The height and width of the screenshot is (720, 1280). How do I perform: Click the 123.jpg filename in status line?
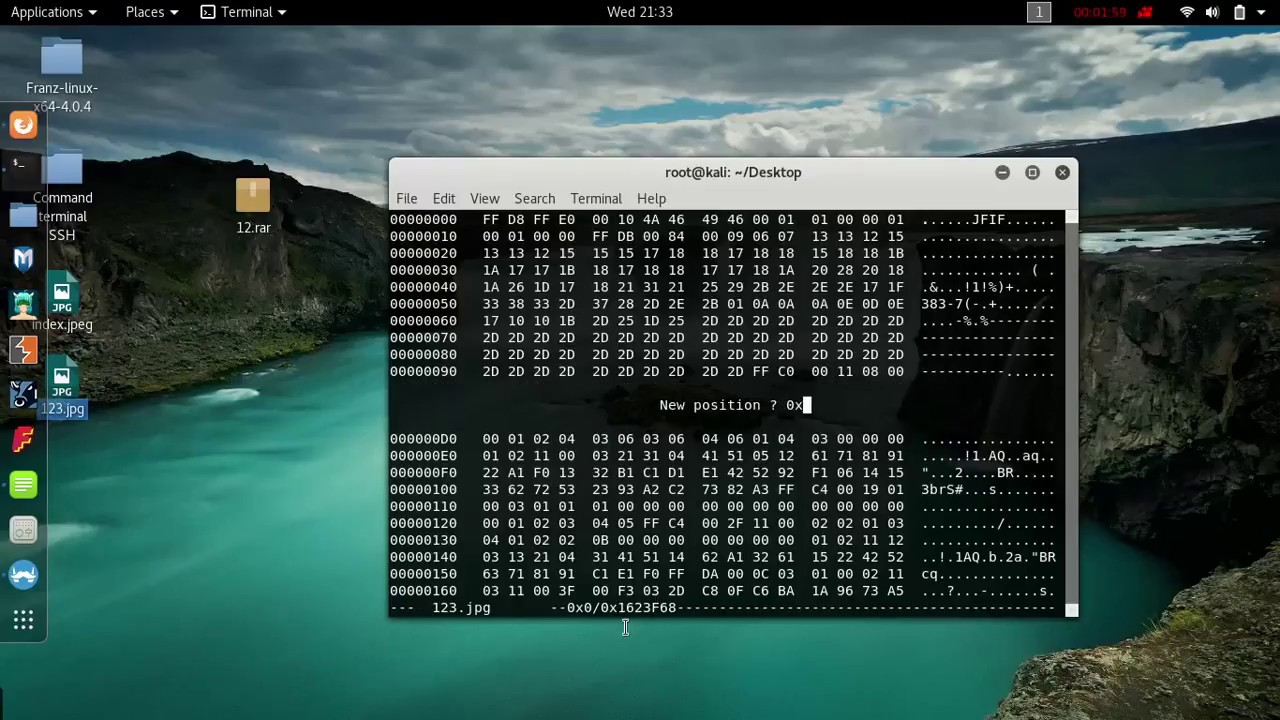(461, 608)
